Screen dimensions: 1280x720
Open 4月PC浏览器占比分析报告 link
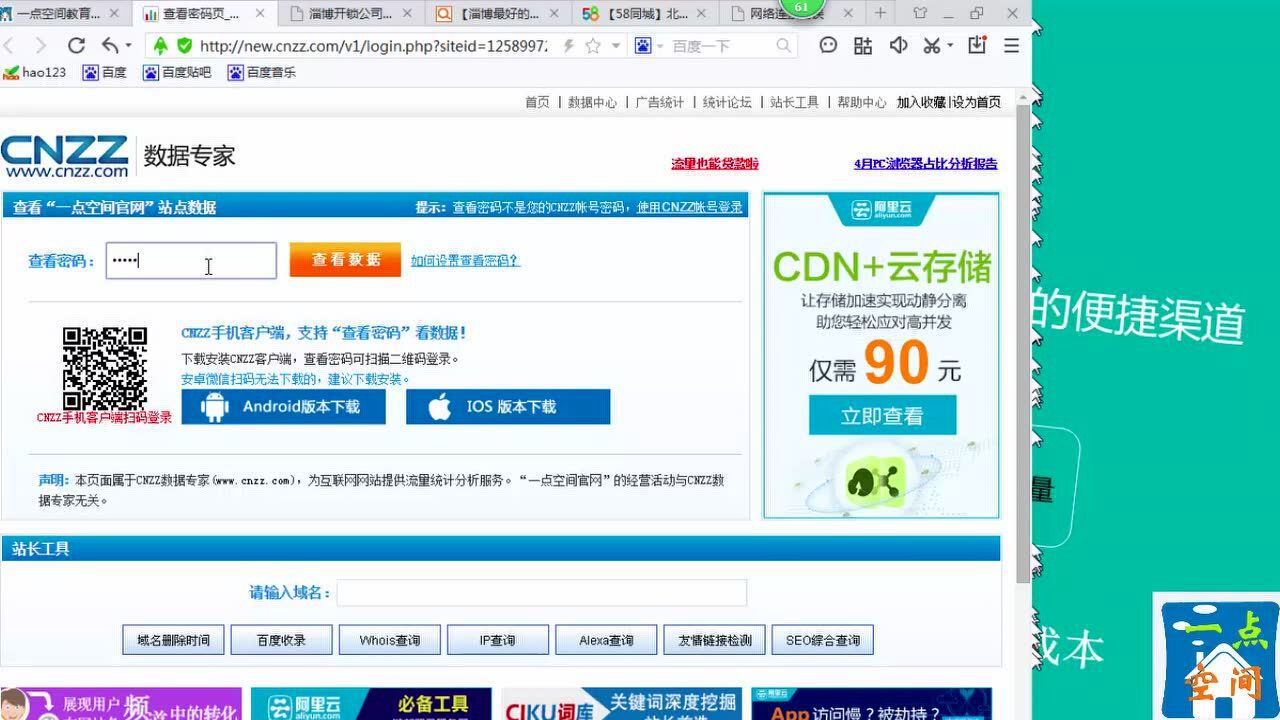point(926,163)
